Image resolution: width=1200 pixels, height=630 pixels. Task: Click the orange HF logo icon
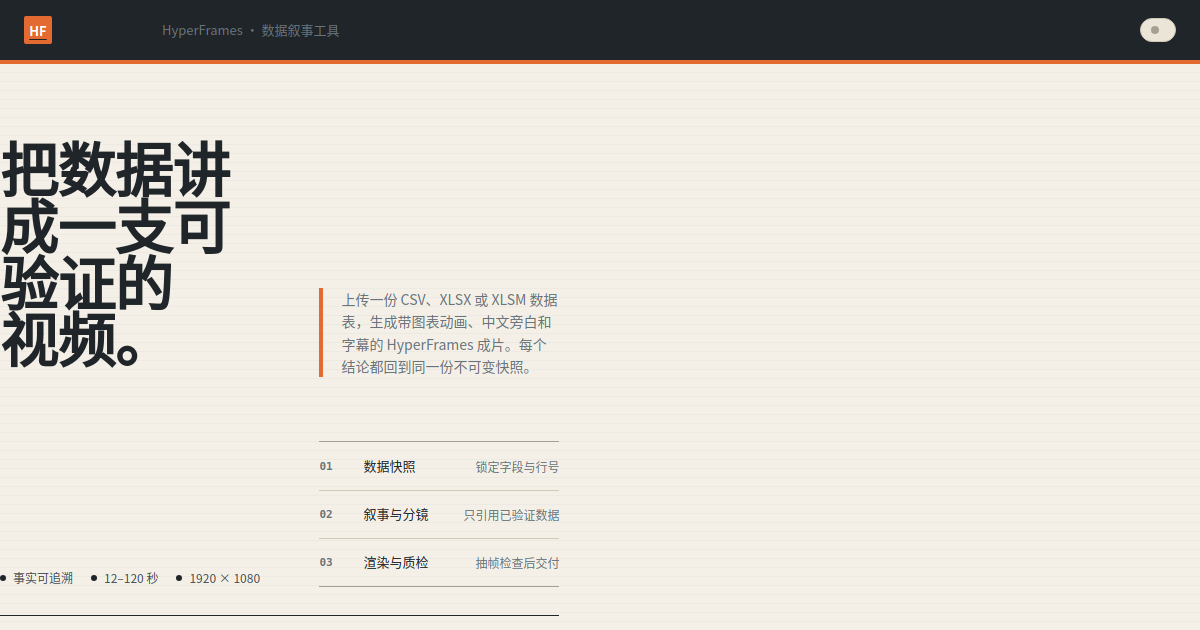38,30
